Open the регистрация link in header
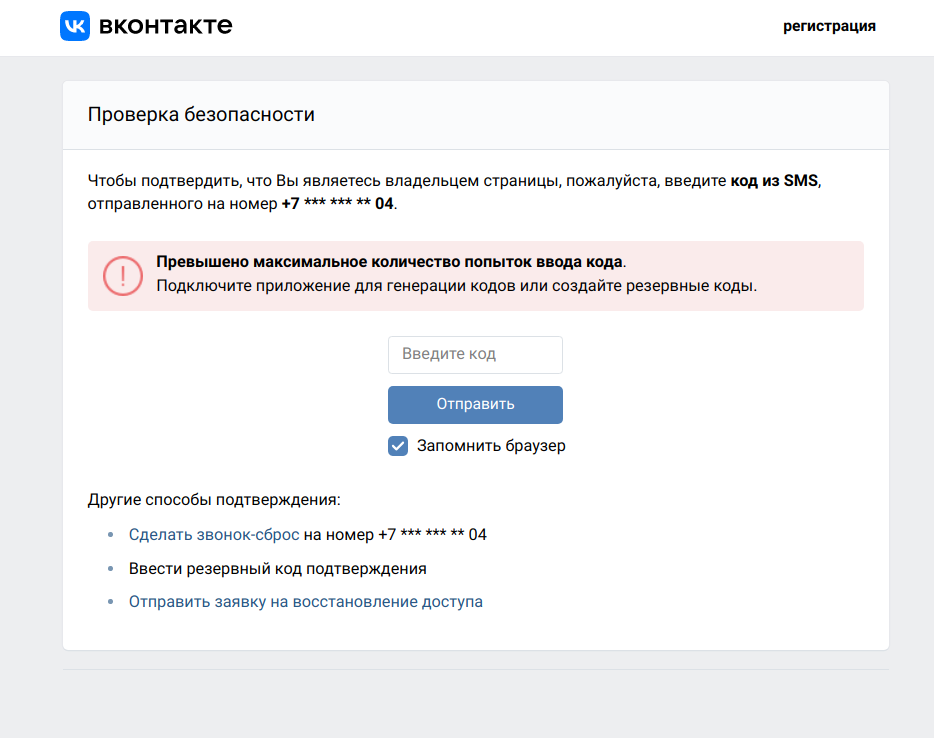The height and width of the screenshot is (738, 934). click(x=829, y=26)
